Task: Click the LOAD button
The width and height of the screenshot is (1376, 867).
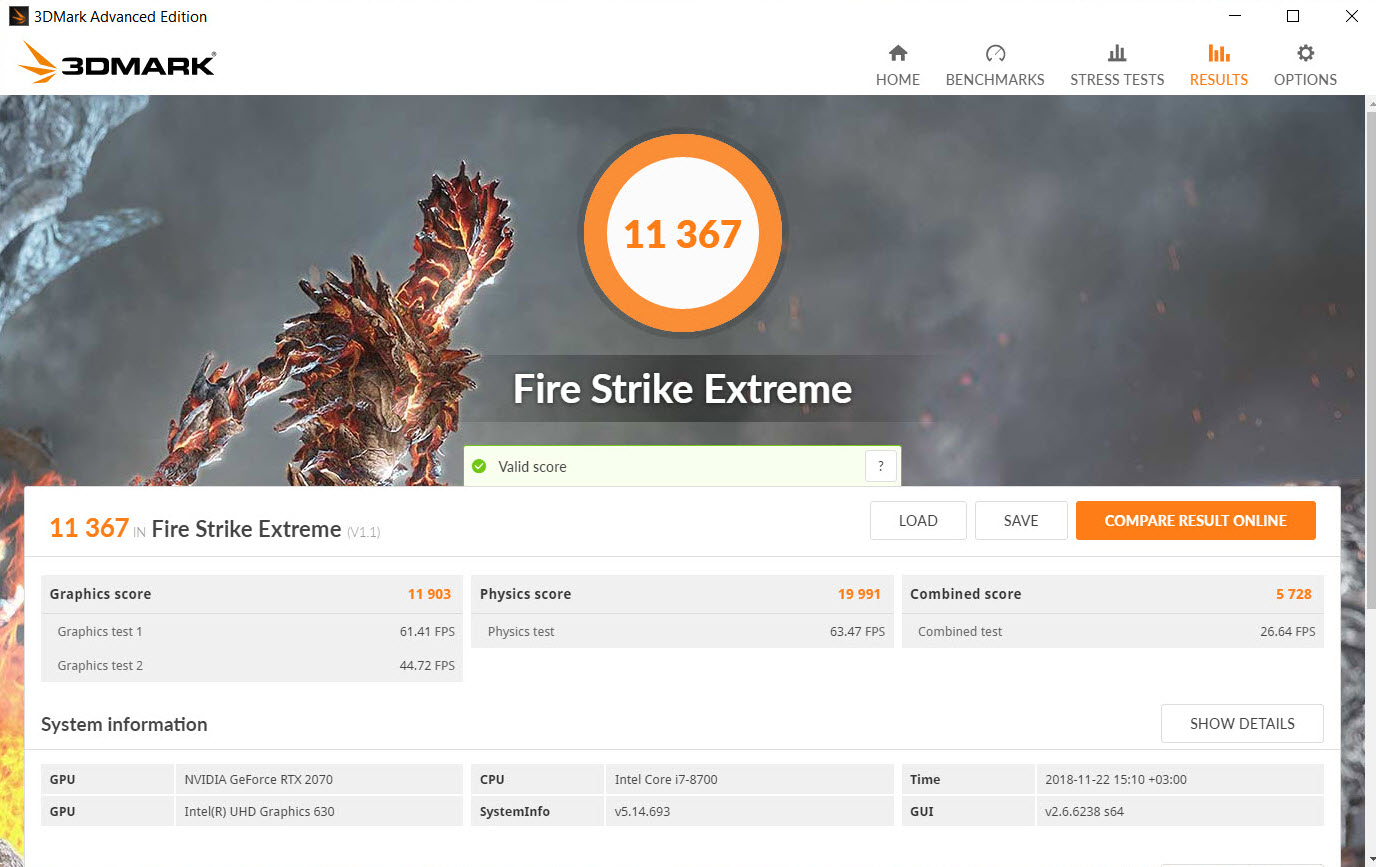Action: [918, 520]
